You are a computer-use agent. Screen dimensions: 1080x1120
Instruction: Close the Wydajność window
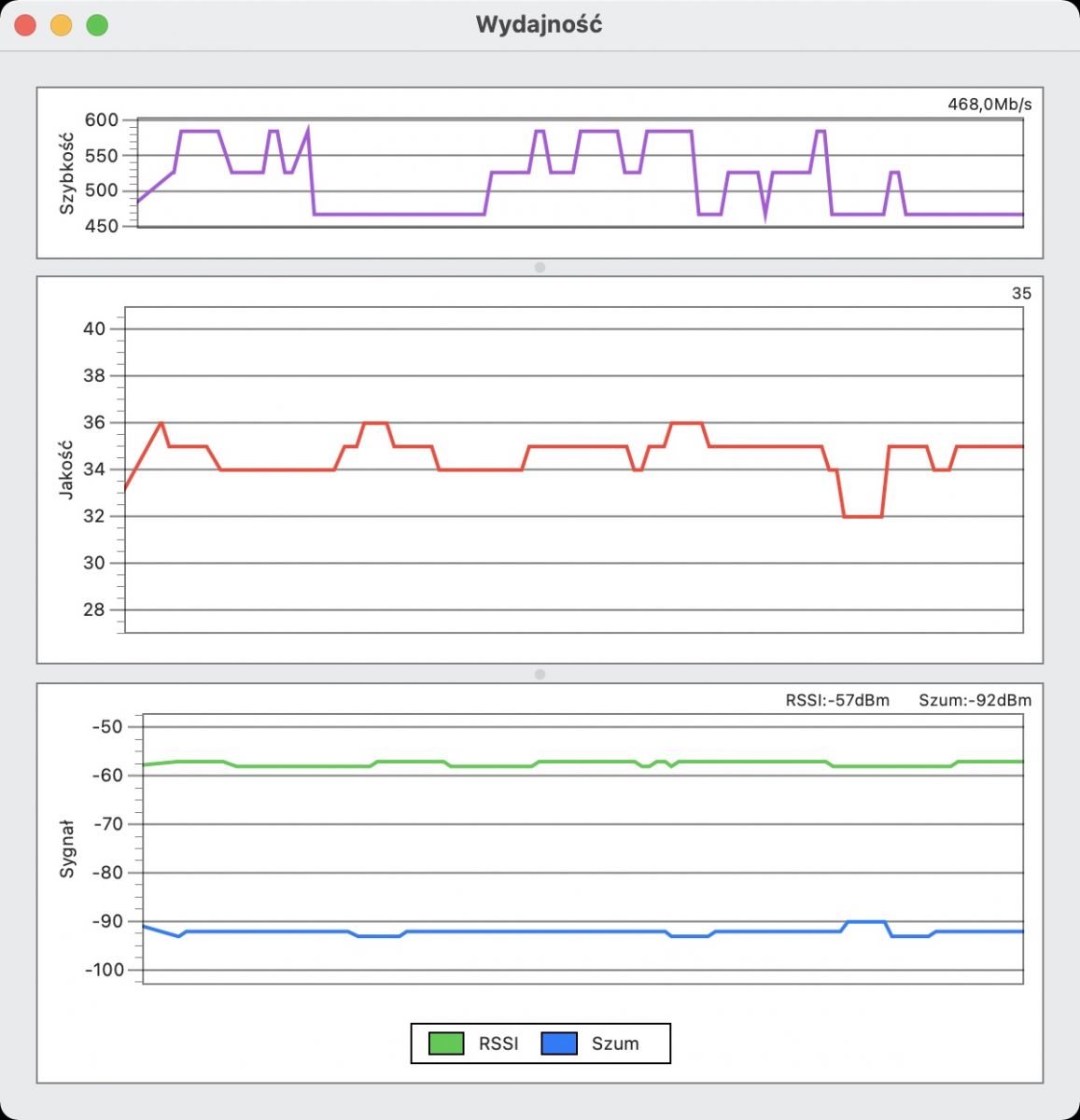coord(25,25)
